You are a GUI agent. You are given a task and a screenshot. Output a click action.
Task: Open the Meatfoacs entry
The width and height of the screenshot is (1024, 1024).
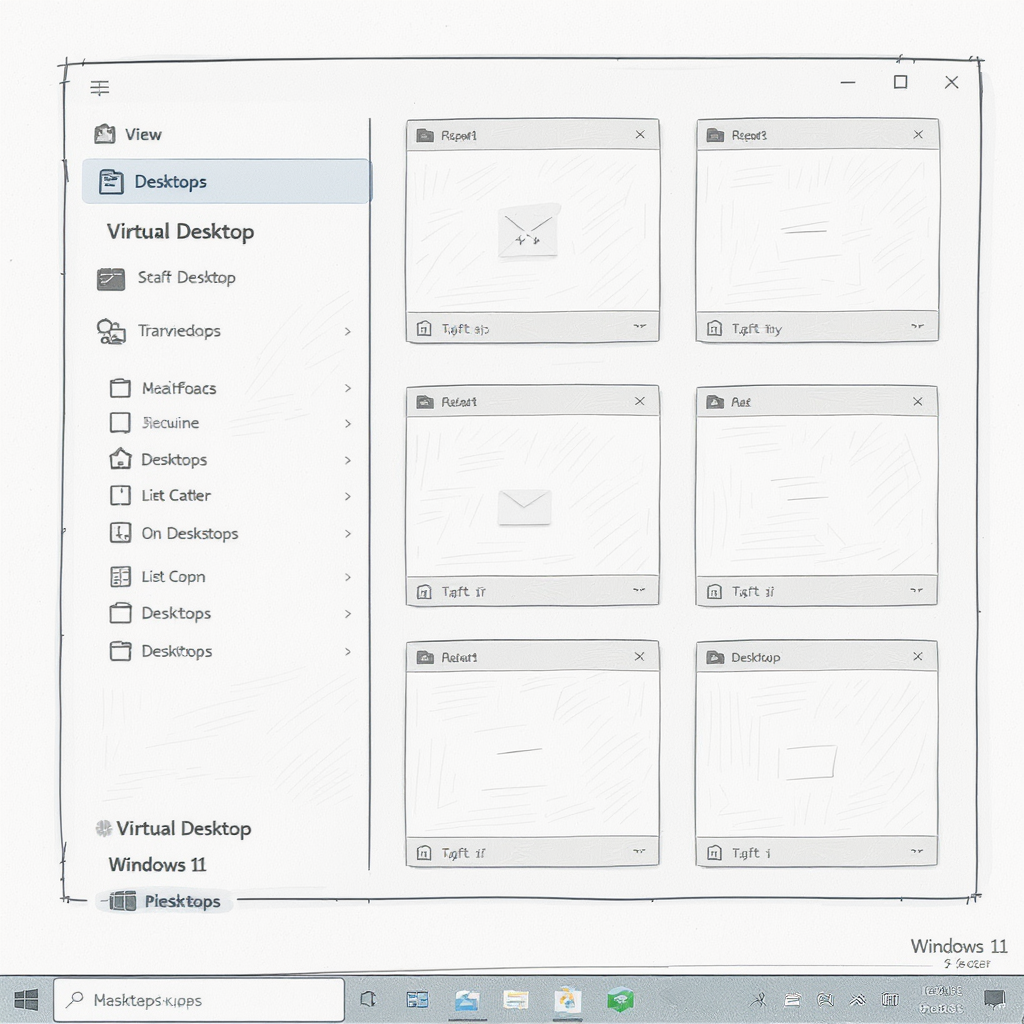[179, 388]
